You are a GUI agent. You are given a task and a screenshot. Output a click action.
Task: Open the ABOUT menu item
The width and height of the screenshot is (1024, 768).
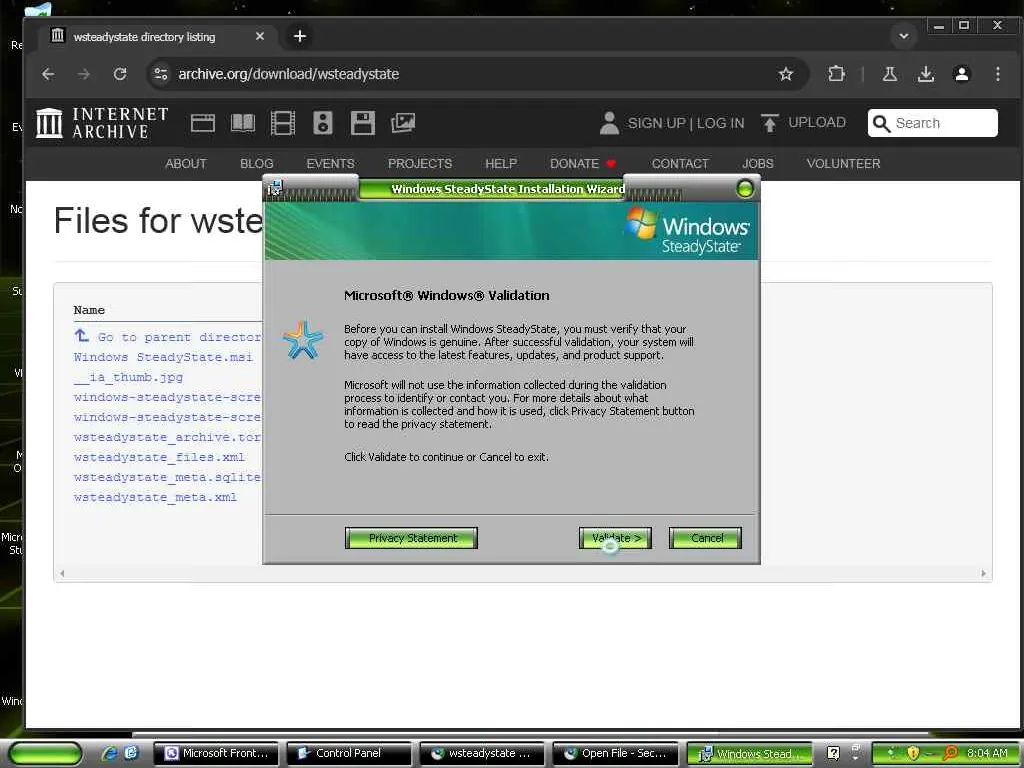pyautogui.click(x=185, y=163)
